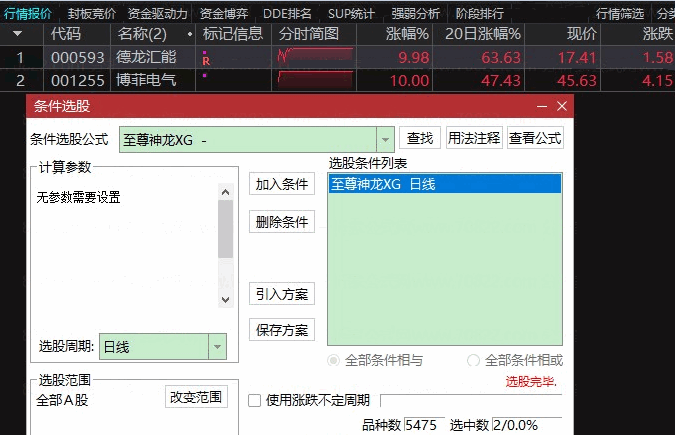Click 20-day gain value 47.43

(x=501, y=81)
